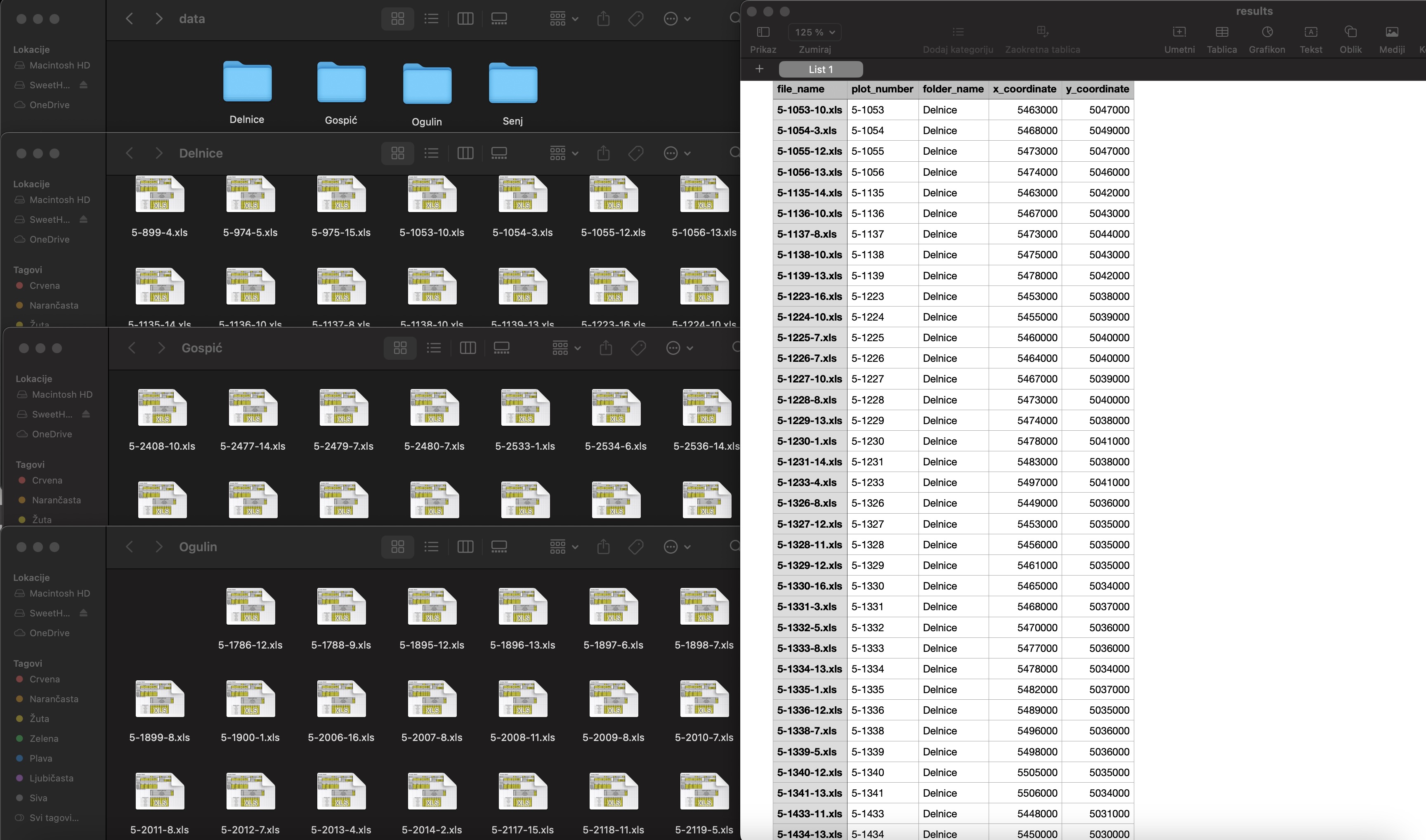The height and width of the screenshot is (840, 1426).
Task: Click share icon in Delnice window toolbar
Action: click(604, 153)
